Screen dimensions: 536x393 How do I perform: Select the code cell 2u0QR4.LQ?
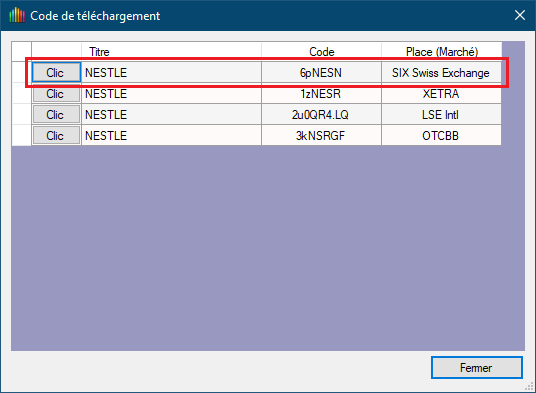click(321, 114)
